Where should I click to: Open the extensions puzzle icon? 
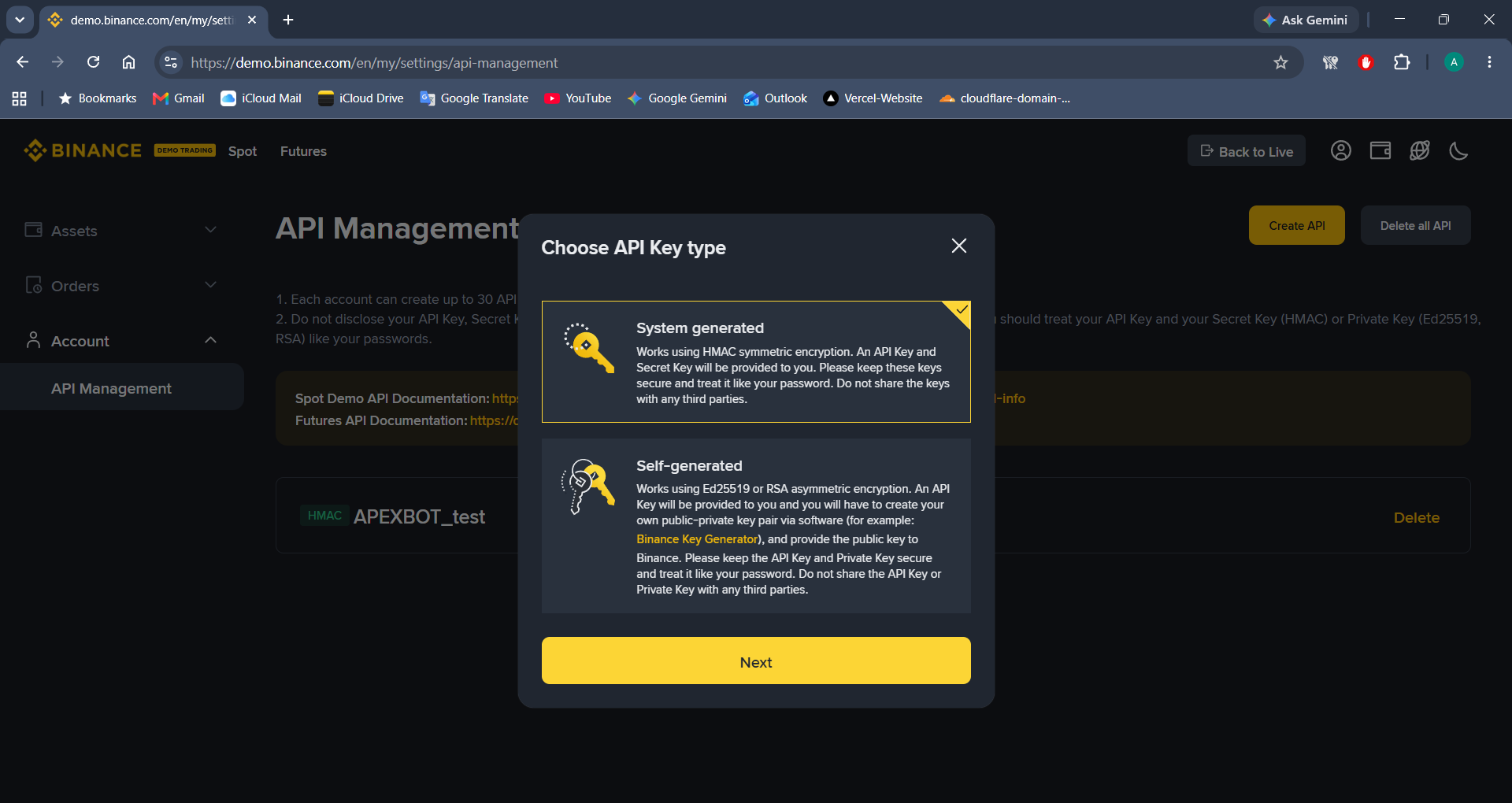1402,62
